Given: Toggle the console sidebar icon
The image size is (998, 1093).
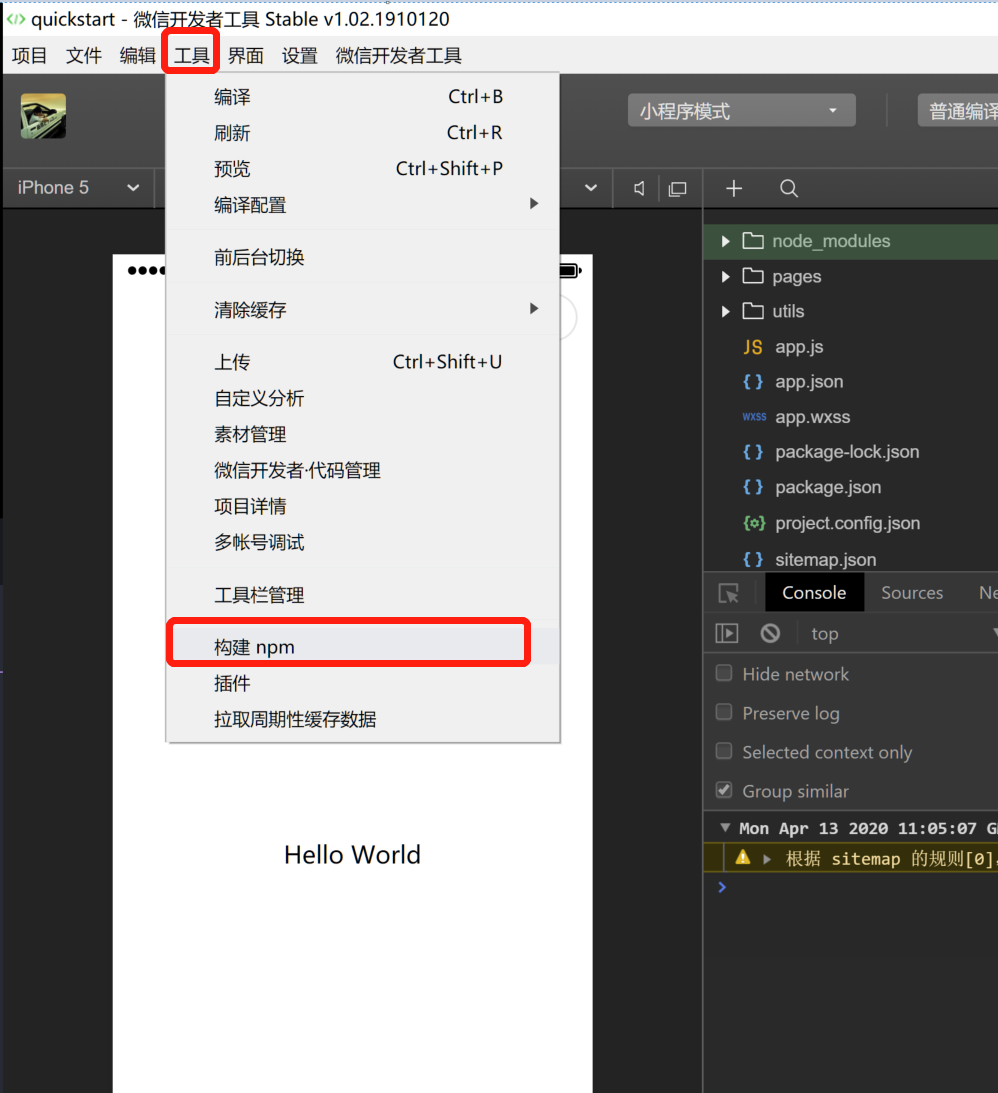Looking at the screenshot, I should (x=727, y=633).
